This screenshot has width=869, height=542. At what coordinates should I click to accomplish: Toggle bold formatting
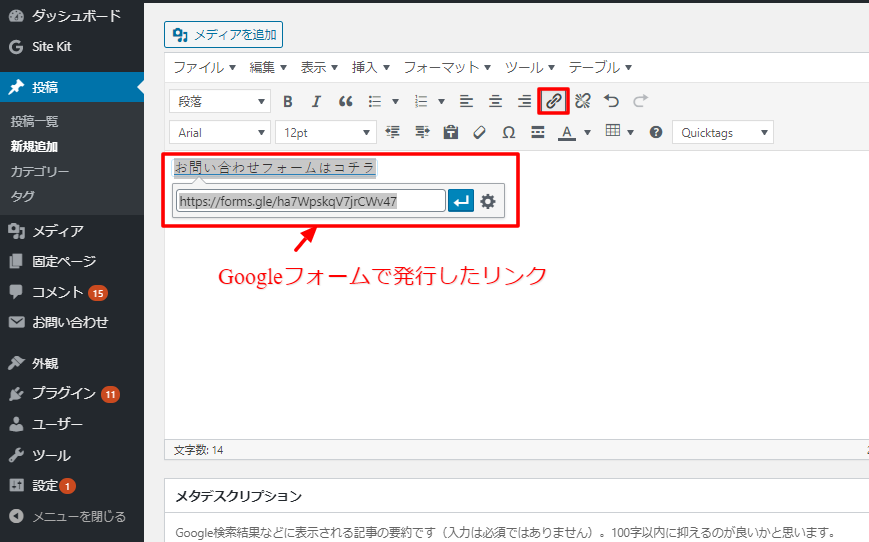point(288,101)
